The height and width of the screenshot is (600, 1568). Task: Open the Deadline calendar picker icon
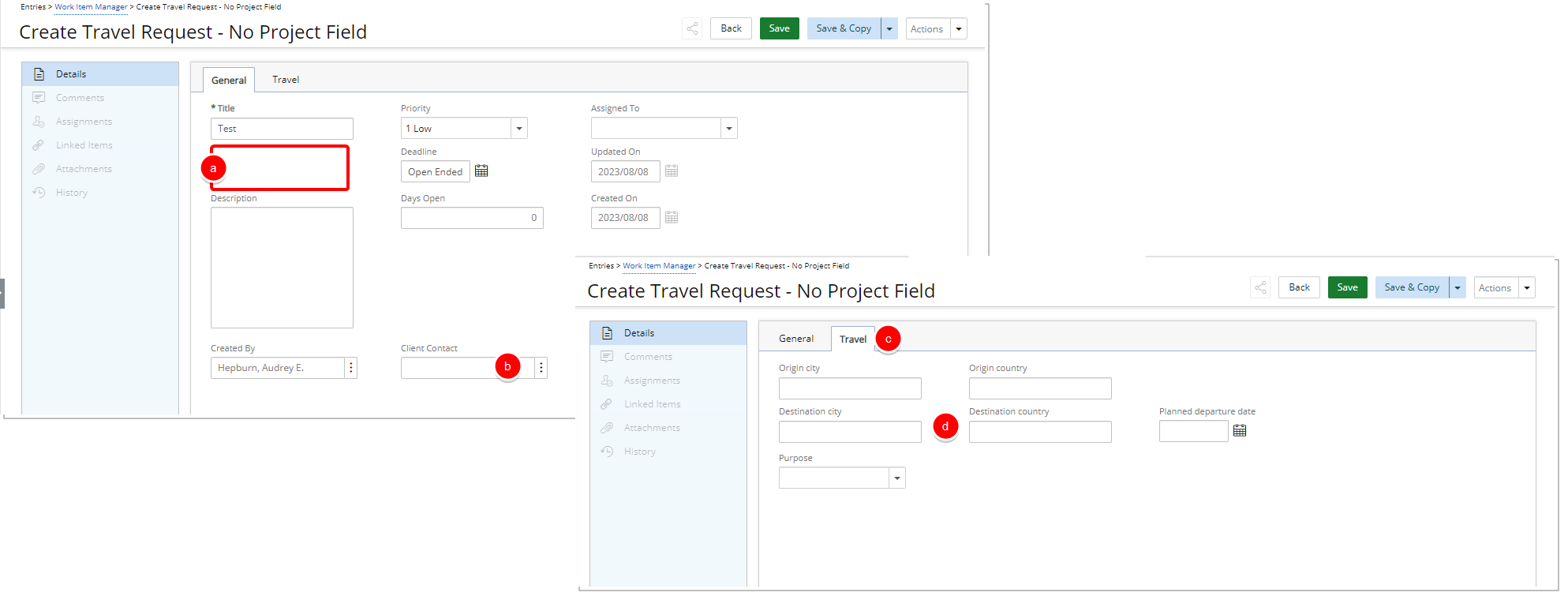(x=481, y=171)
